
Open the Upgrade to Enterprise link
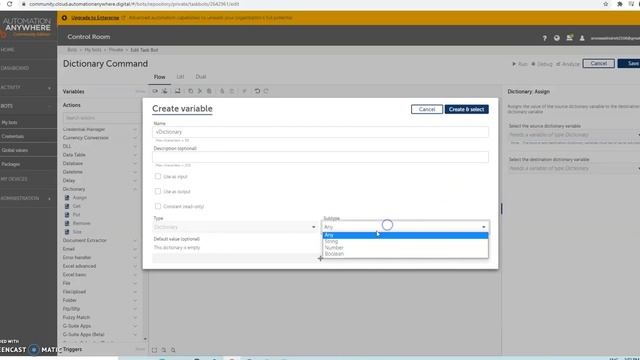pos(95,18)
